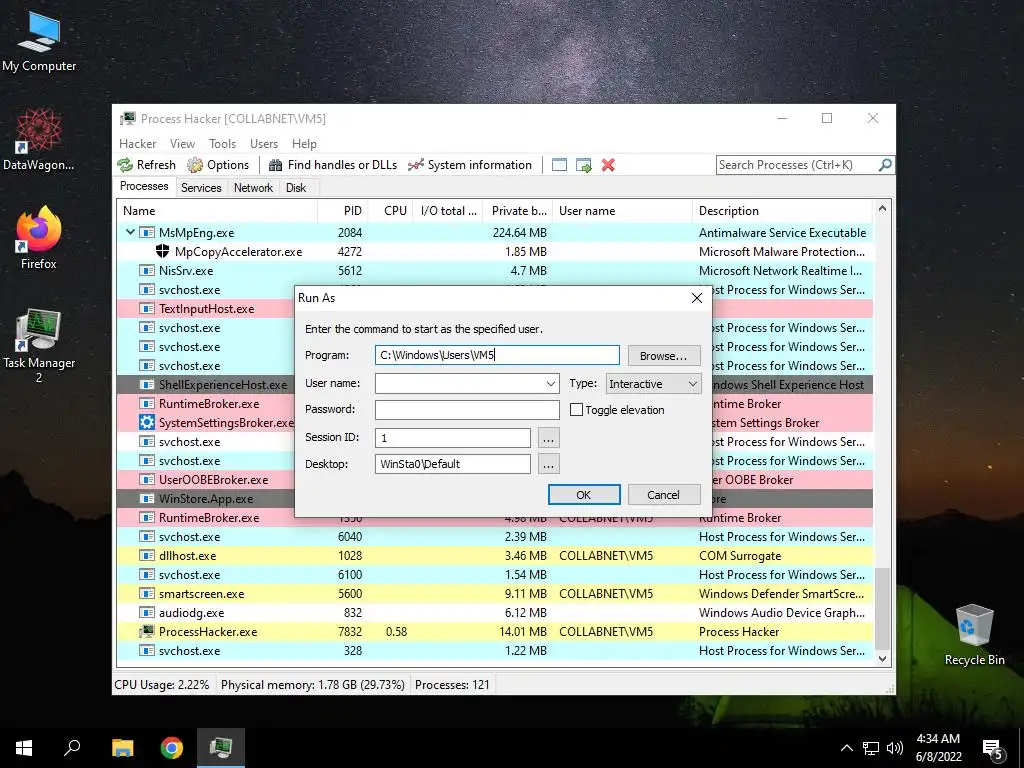Select MpCopyAccelerator.exe shield icon row
This screenshot has width=1024, height=768.
[163, 251]
